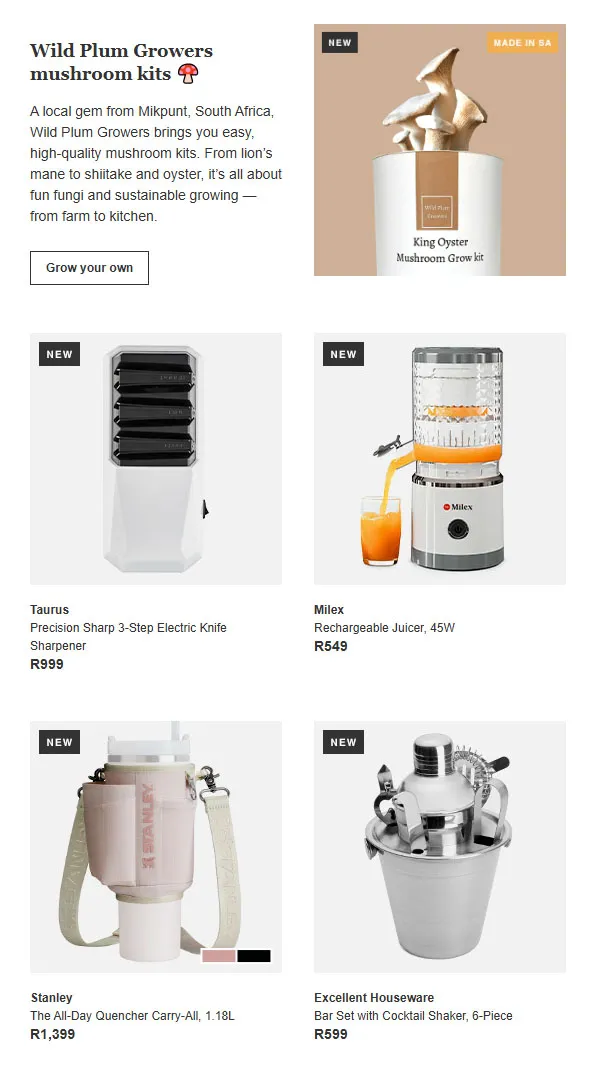Click NEW badge on mushroom kit image

coord(340,42)
